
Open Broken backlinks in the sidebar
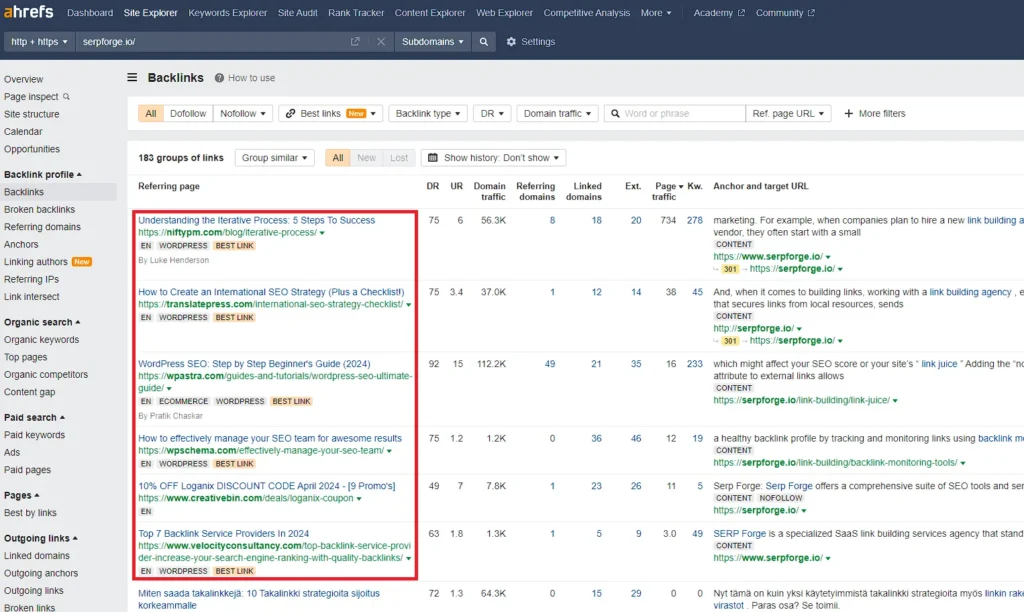coord(39,210)
